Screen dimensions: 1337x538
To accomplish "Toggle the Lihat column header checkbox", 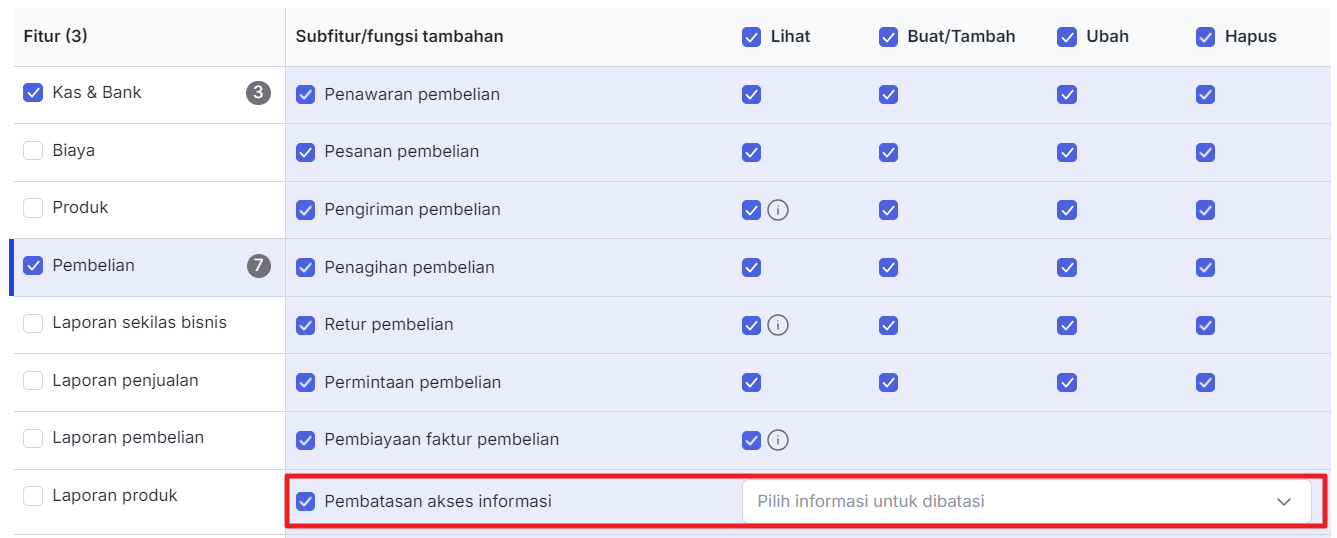I will [752, 37].
